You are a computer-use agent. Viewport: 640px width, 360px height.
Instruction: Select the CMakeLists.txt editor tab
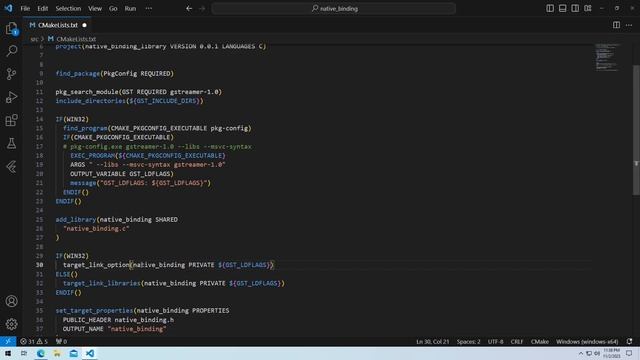[57, 25]
